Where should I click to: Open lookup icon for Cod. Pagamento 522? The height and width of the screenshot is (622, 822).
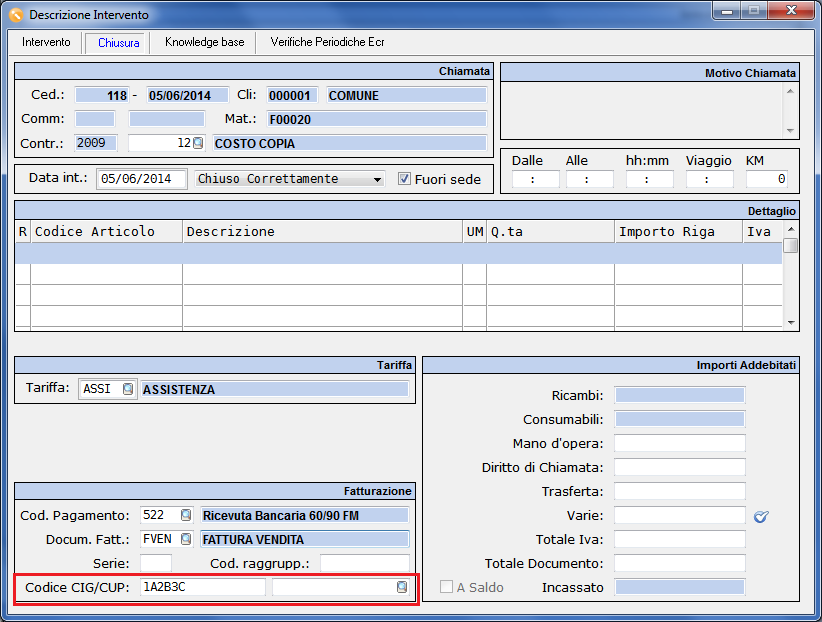point(186,515)
